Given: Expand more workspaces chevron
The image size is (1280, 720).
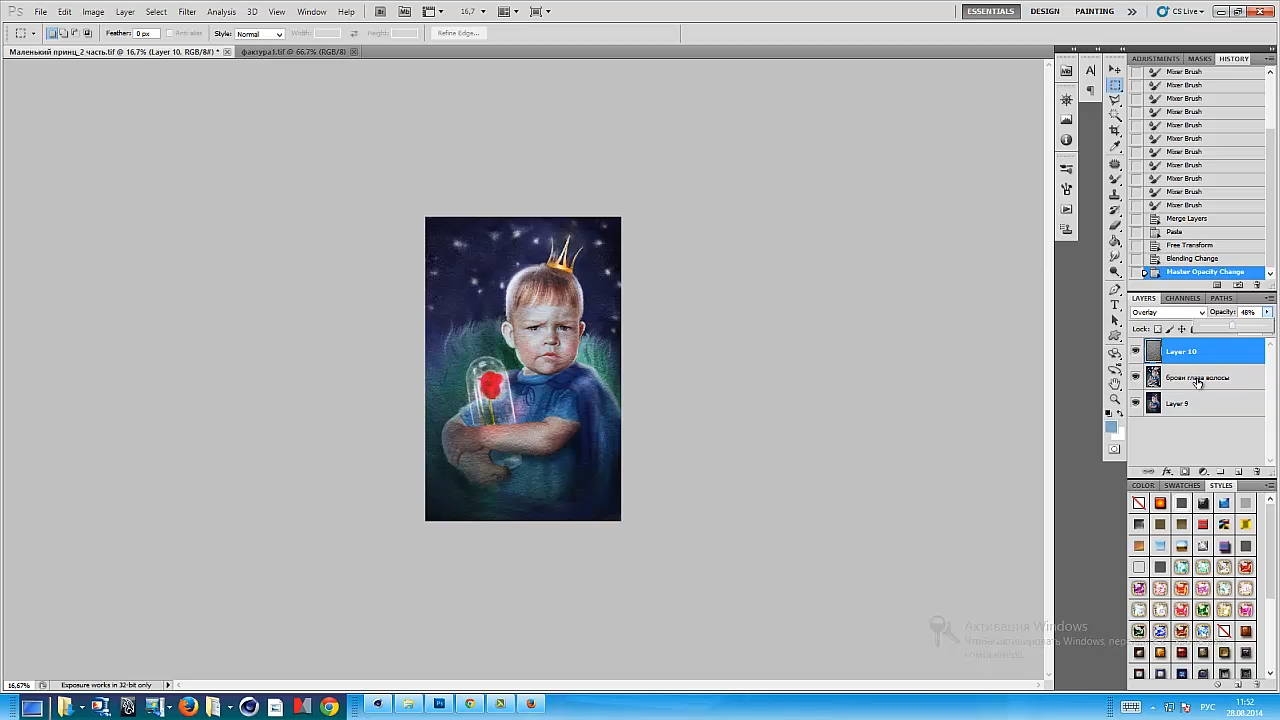Looking at the screenshot, I should point(1132,12).
